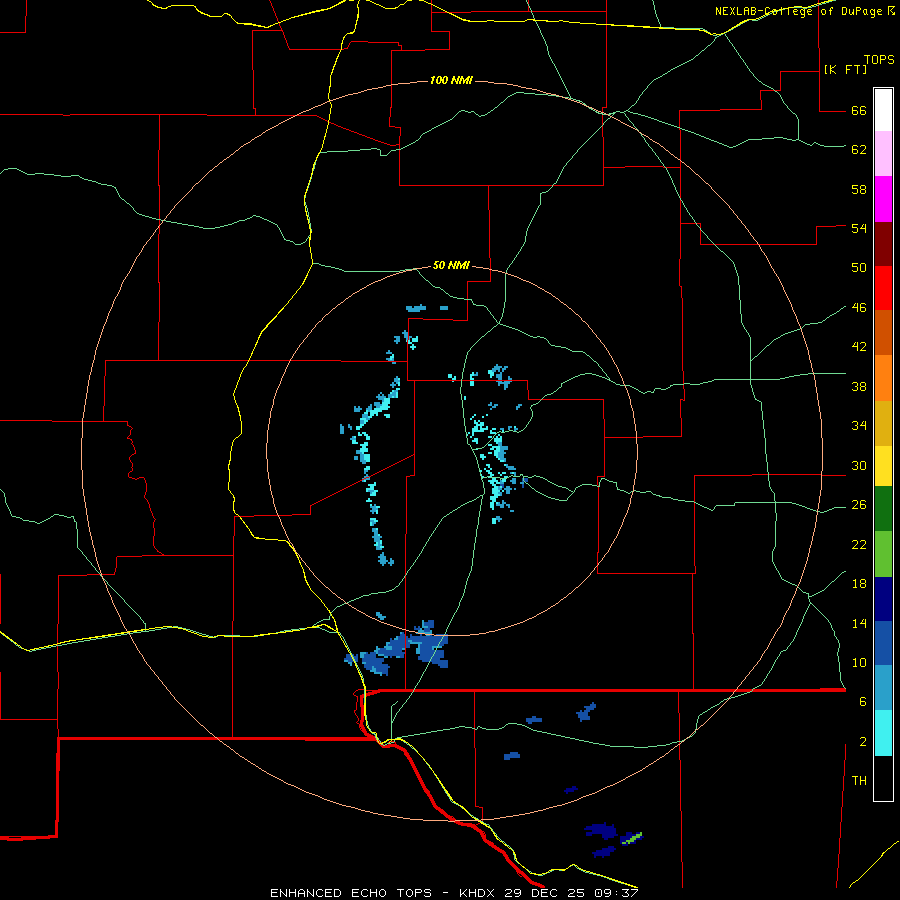This screenshot has height=900, width=900.
Task: Click the TH threshold legend label
Action: [859, 781]
